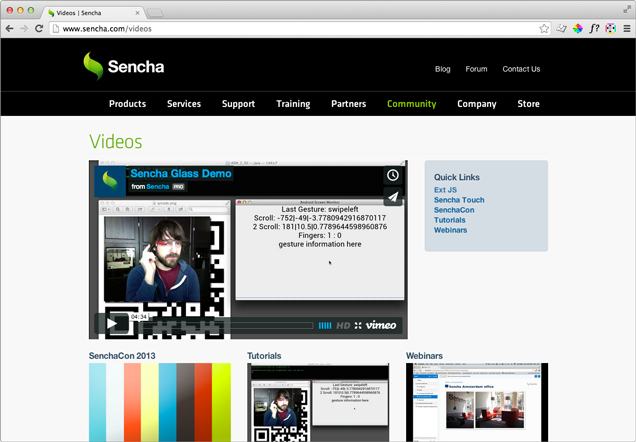Screen dimensions: 636x442
Task: Click the Sencha avatar in video header
Action: click(x=110, y=181)
